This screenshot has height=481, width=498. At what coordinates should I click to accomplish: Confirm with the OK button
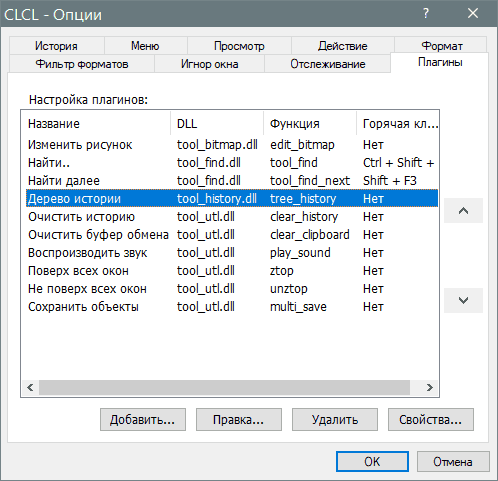tap(372, 462)
